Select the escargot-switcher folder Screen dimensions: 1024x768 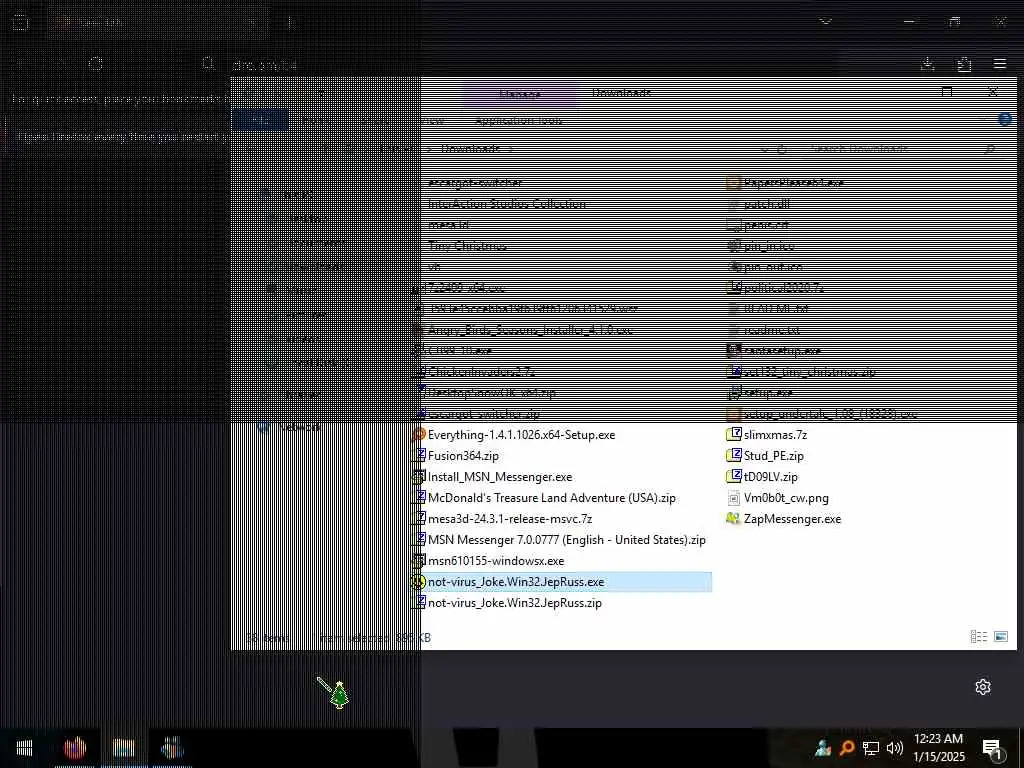475,183
